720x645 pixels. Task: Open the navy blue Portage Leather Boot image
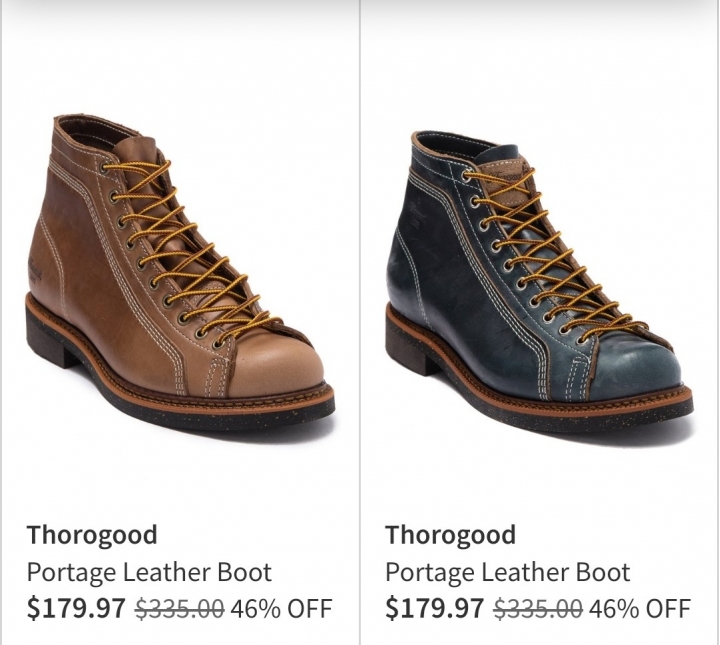tap(538, 281)
